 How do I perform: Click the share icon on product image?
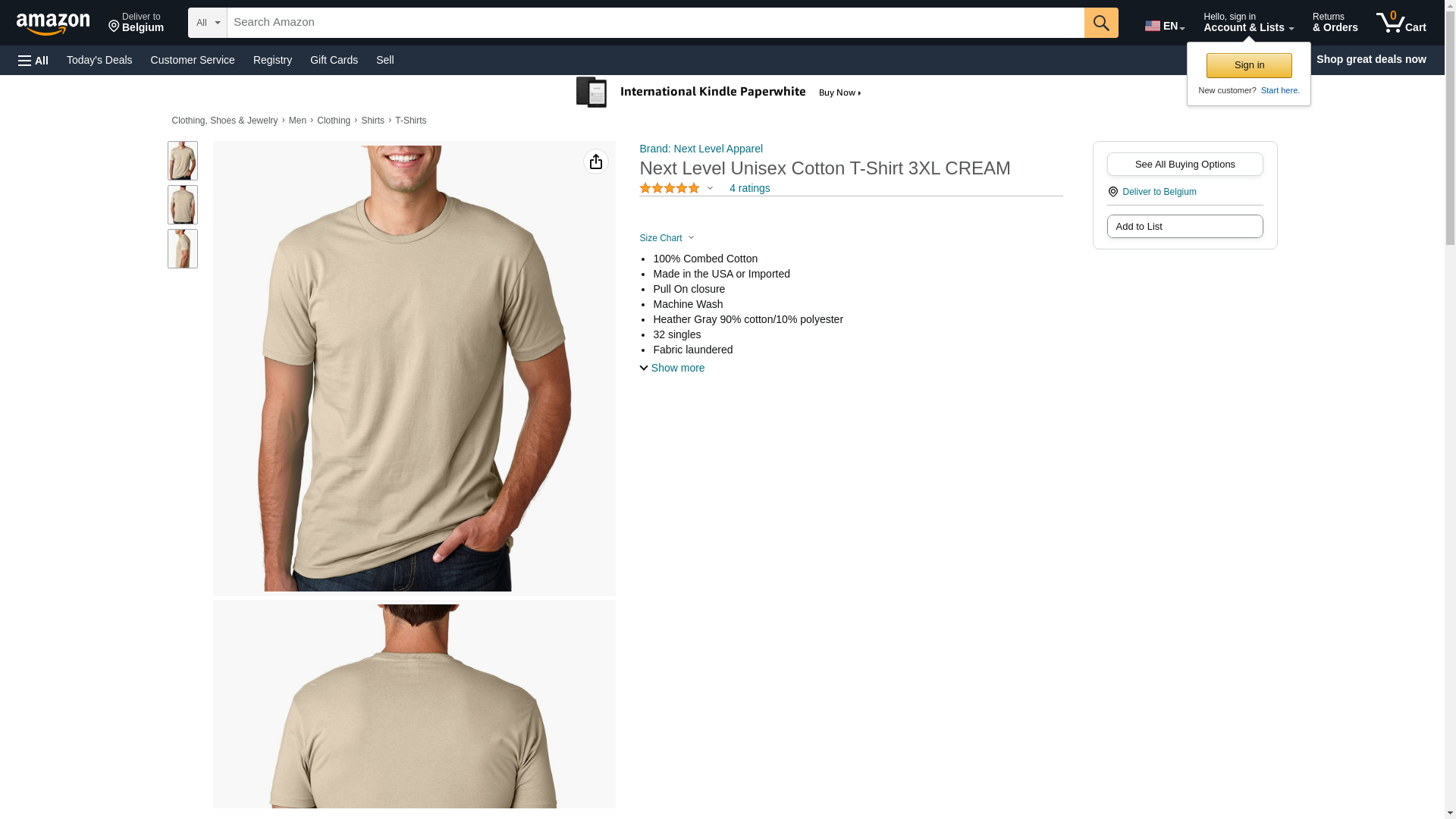point(596,162)
